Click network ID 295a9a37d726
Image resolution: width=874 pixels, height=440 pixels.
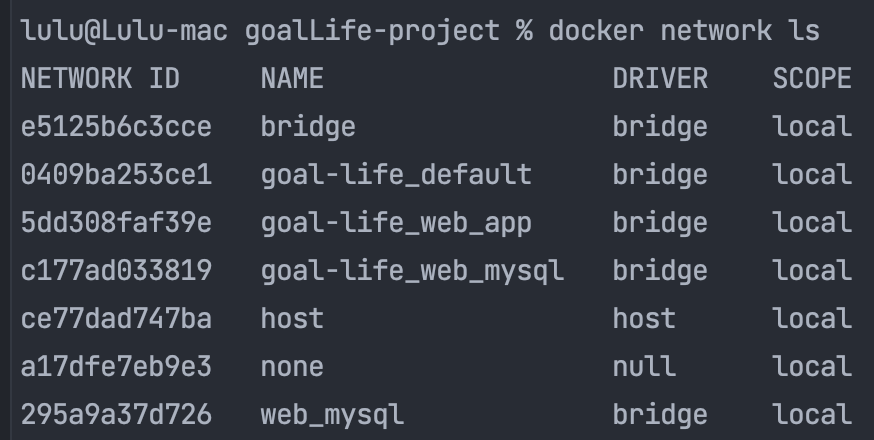(116, 414)
